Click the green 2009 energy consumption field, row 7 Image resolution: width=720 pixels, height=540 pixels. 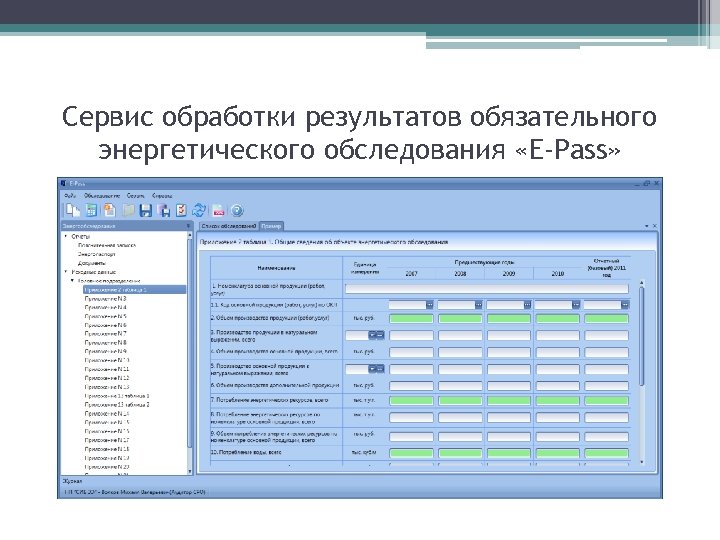(509, 401)
